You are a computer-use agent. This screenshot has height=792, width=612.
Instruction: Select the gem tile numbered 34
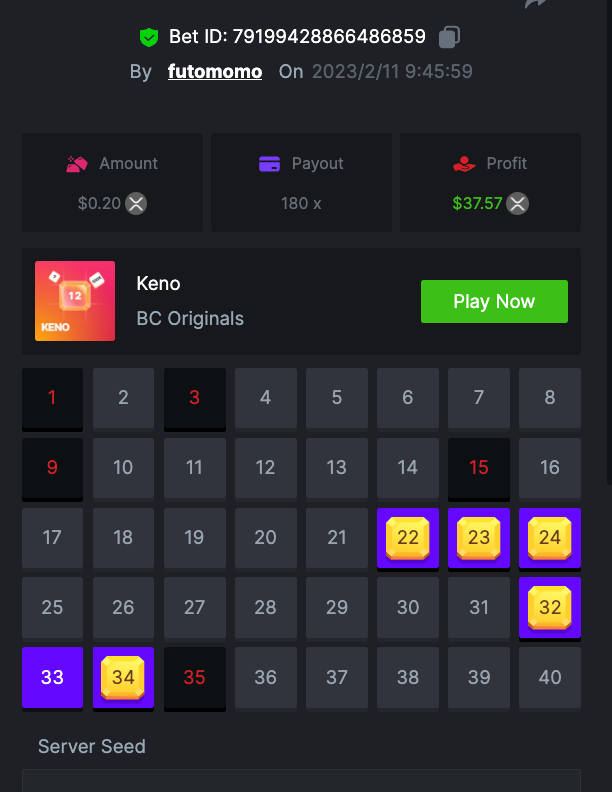coord(123,678)
